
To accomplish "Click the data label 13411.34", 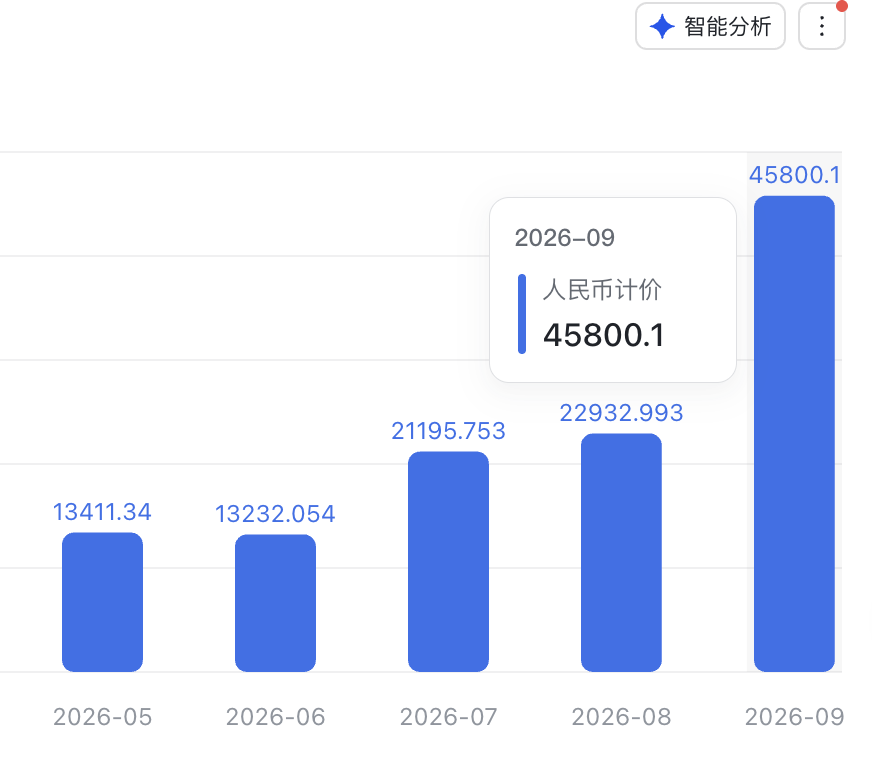I will coord(102,512).
